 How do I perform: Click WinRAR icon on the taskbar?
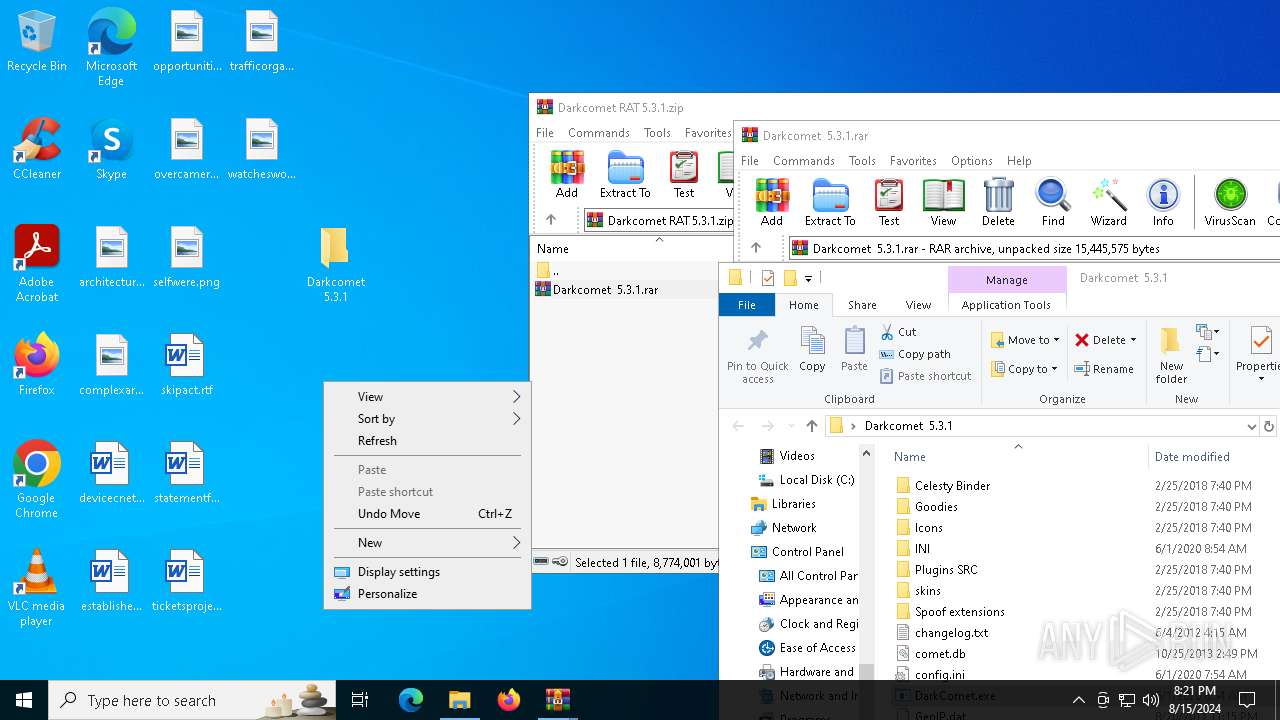click(x=557, y=700)
